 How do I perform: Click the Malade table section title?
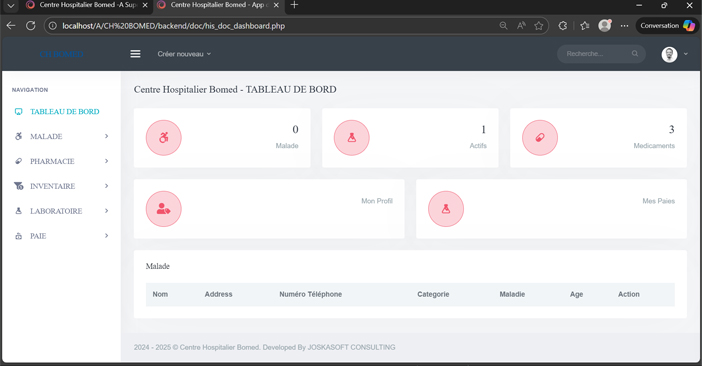(158, 266)
